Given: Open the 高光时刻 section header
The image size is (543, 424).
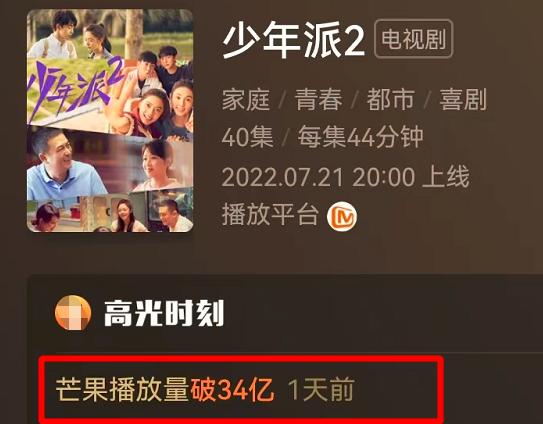Looking at the screenshot, I should coord(164,313).
